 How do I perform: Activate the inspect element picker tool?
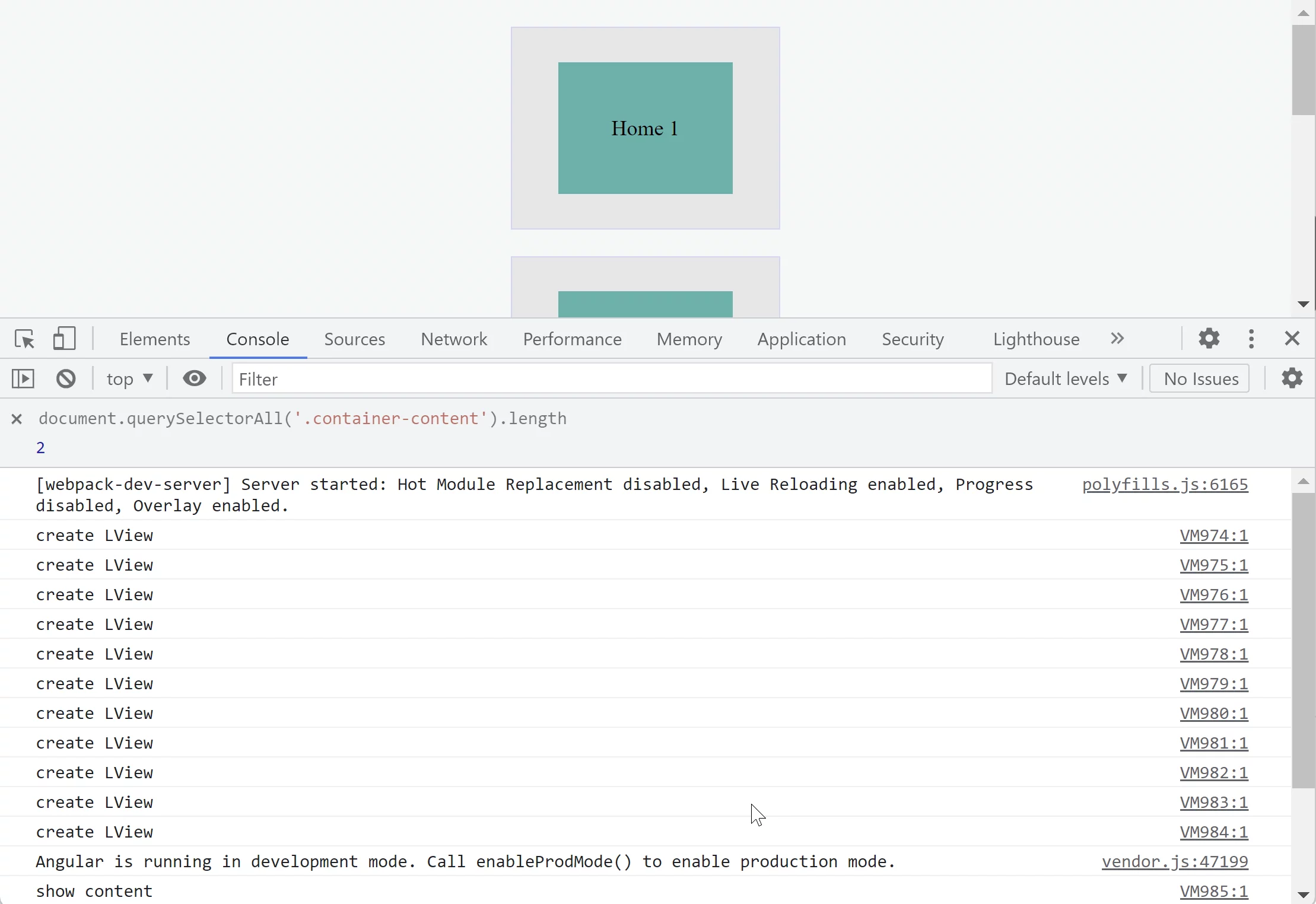pos(24,339)
